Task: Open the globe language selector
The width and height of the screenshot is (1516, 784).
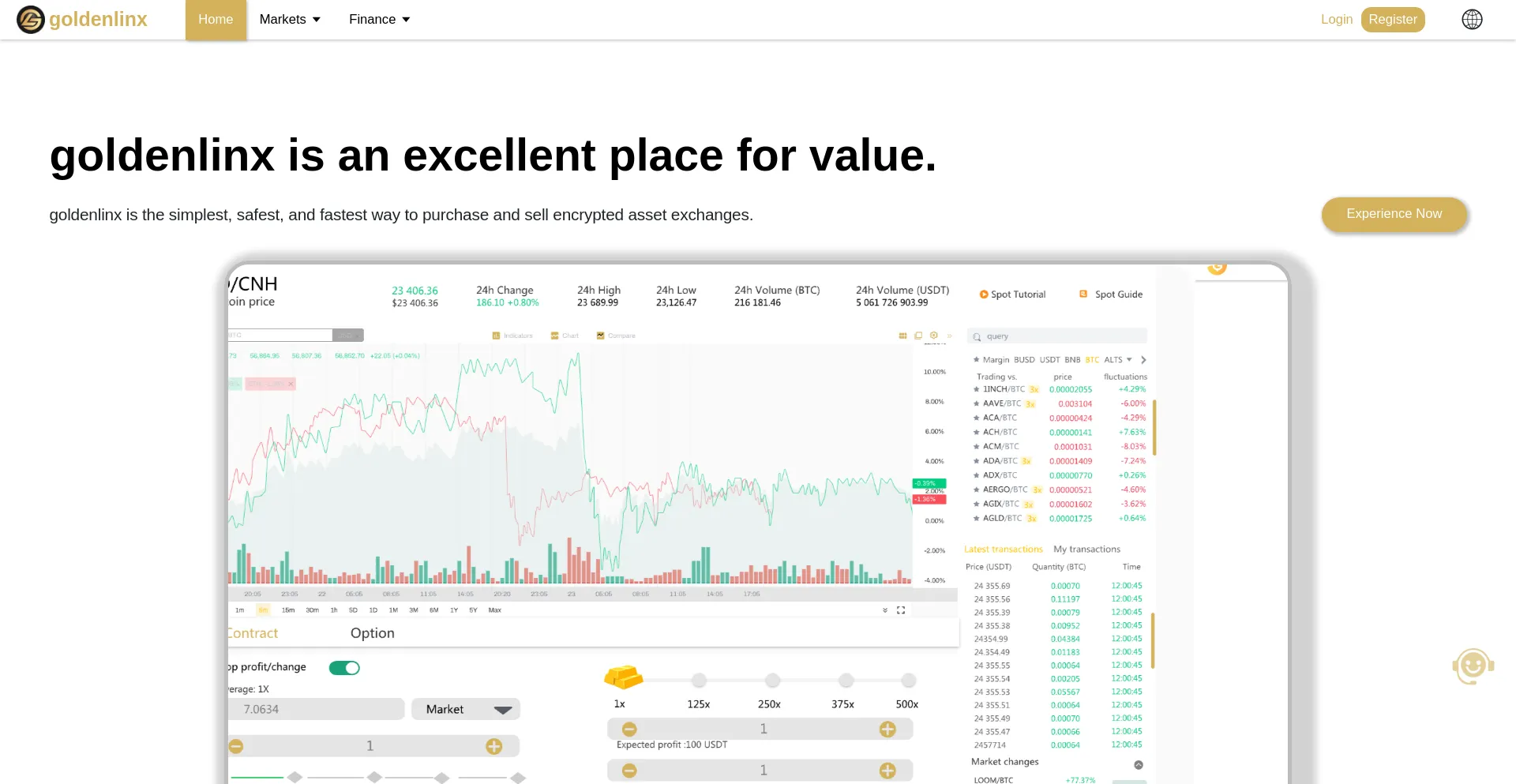Action: tap(1472, 20)
